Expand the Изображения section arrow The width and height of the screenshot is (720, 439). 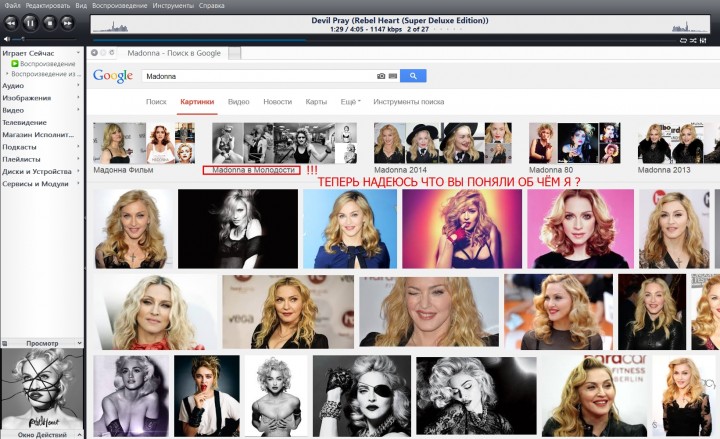(79, 98)
